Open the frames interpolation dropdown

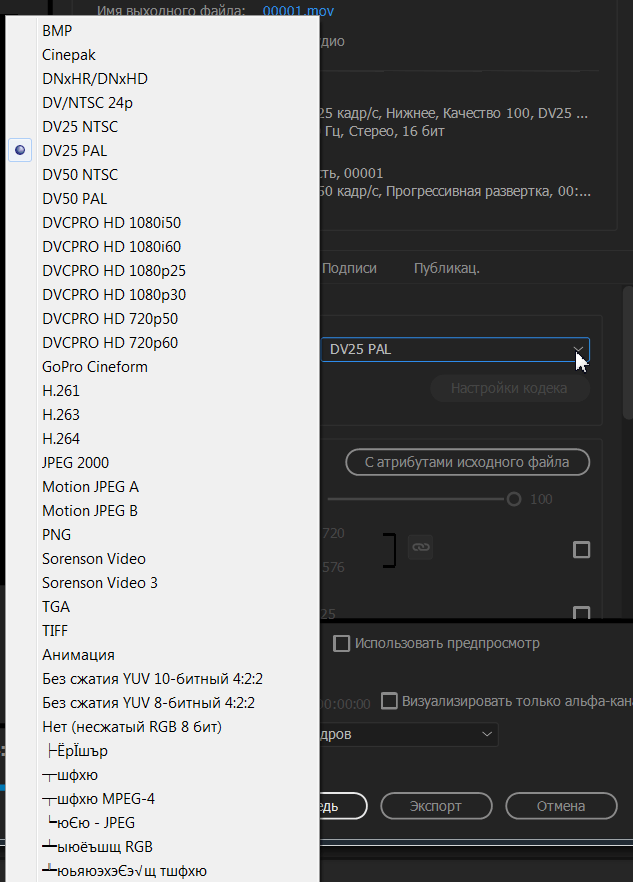click(x=409, y=734)
